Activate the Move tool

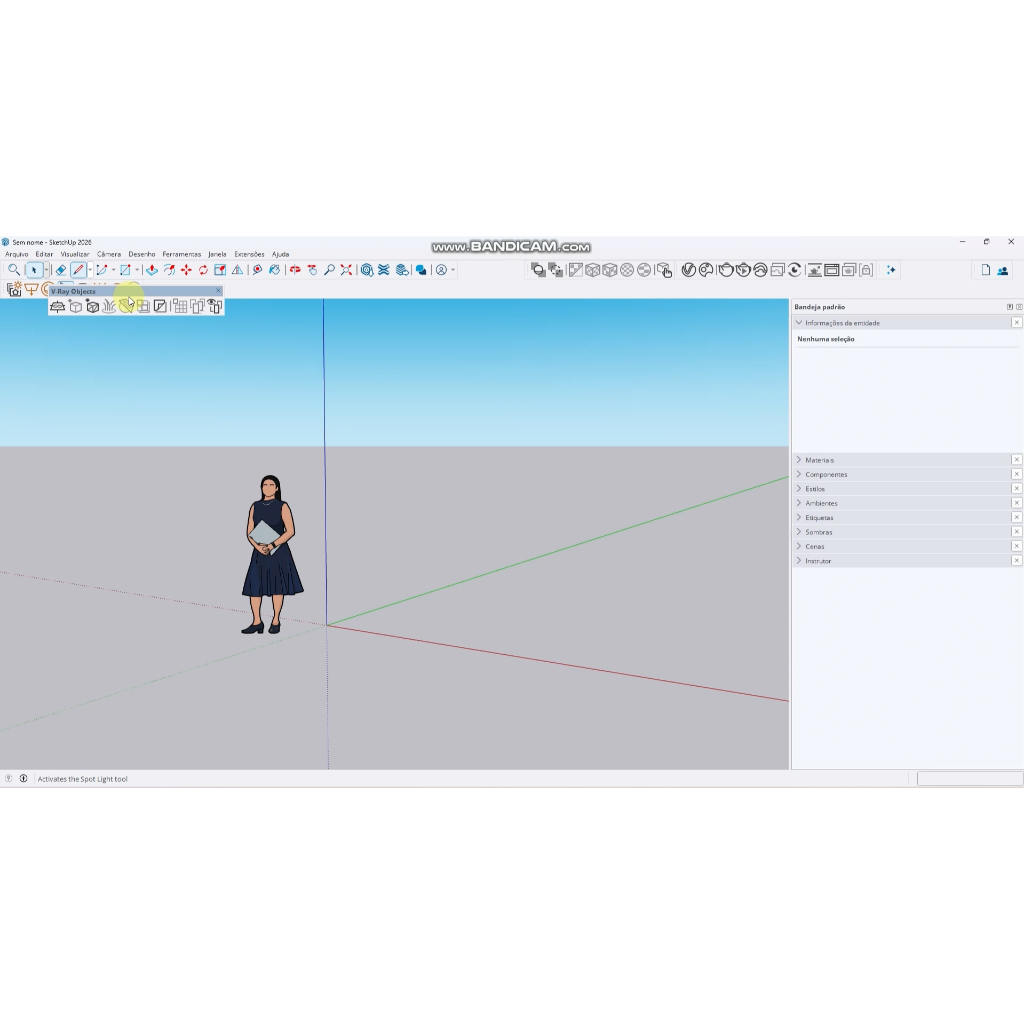pos(186,270)
